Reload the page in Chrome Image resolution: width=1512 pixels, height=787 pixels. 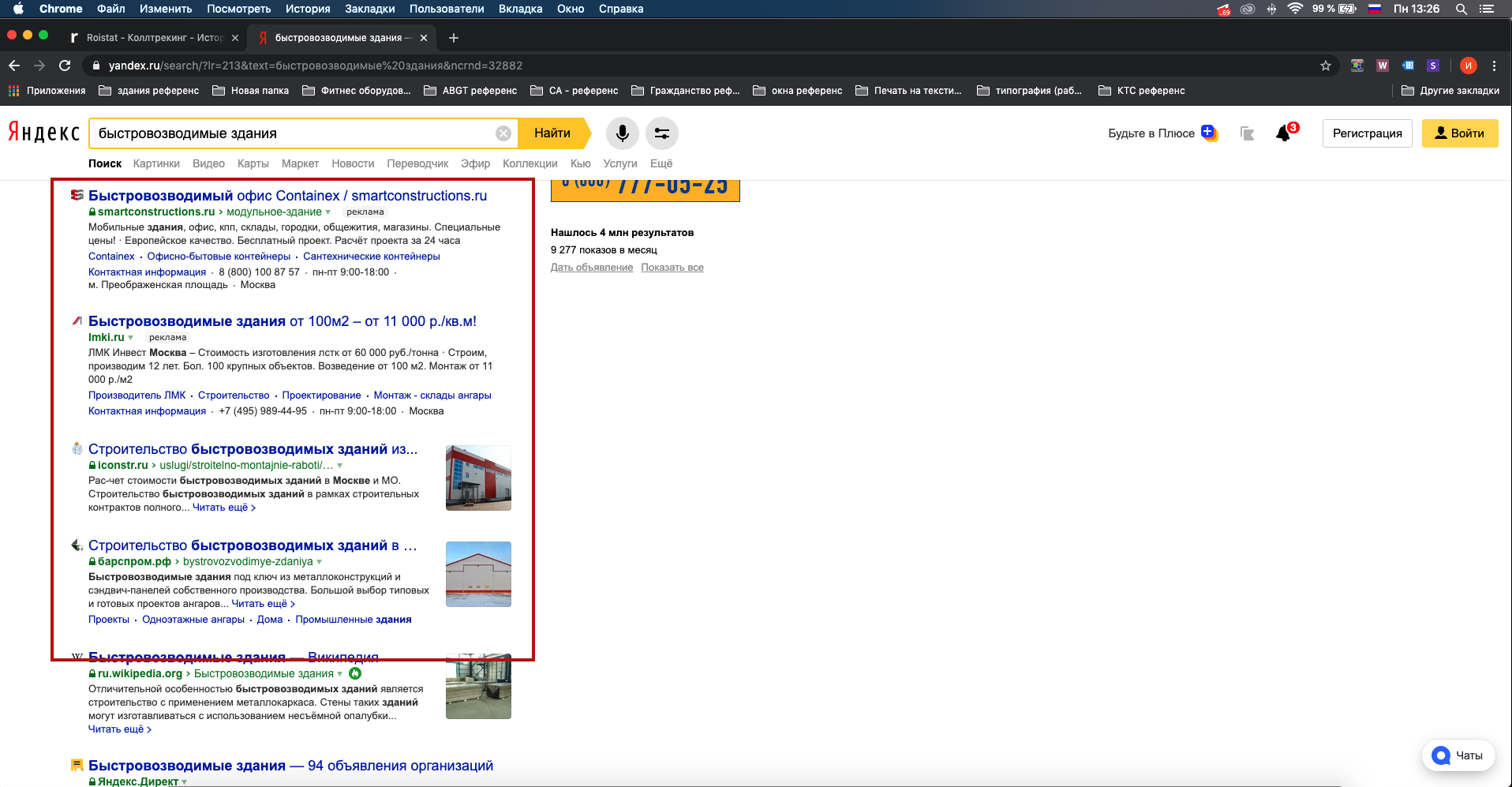click(65, 66)
